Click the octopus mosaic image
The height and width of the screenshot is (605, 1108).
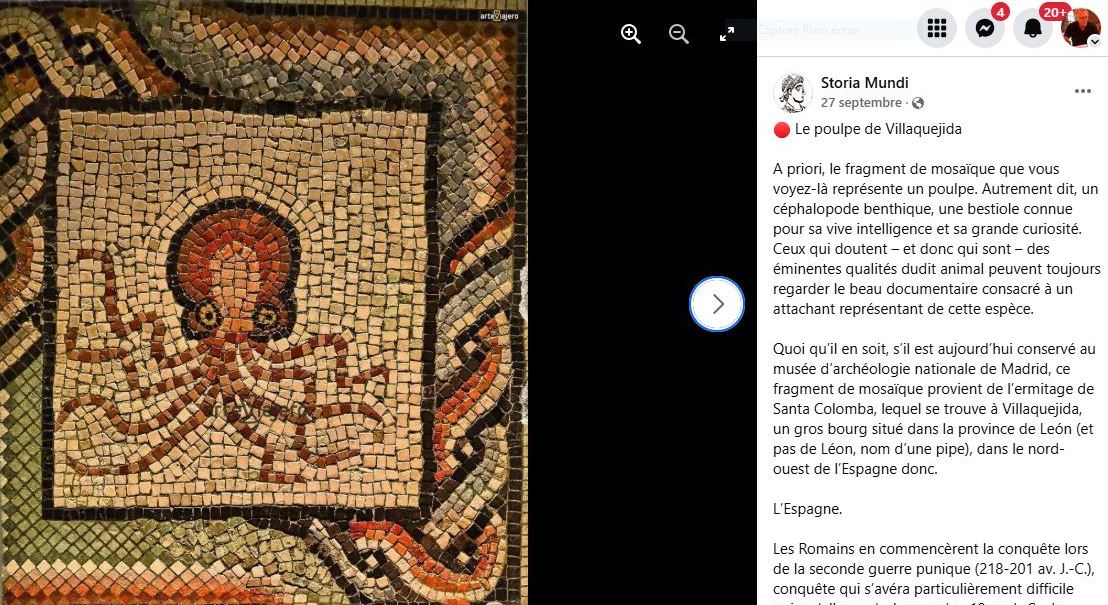click(264, 302)
